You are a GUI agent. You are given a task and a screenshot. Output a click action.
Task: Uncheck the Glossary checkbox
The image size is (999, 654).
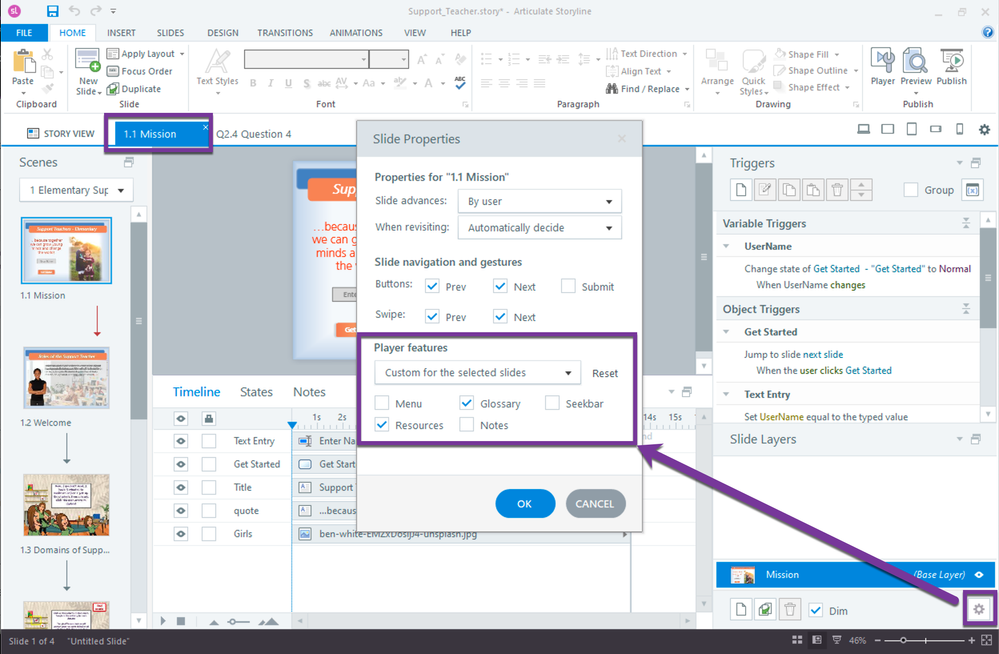[x=467, y=403]
